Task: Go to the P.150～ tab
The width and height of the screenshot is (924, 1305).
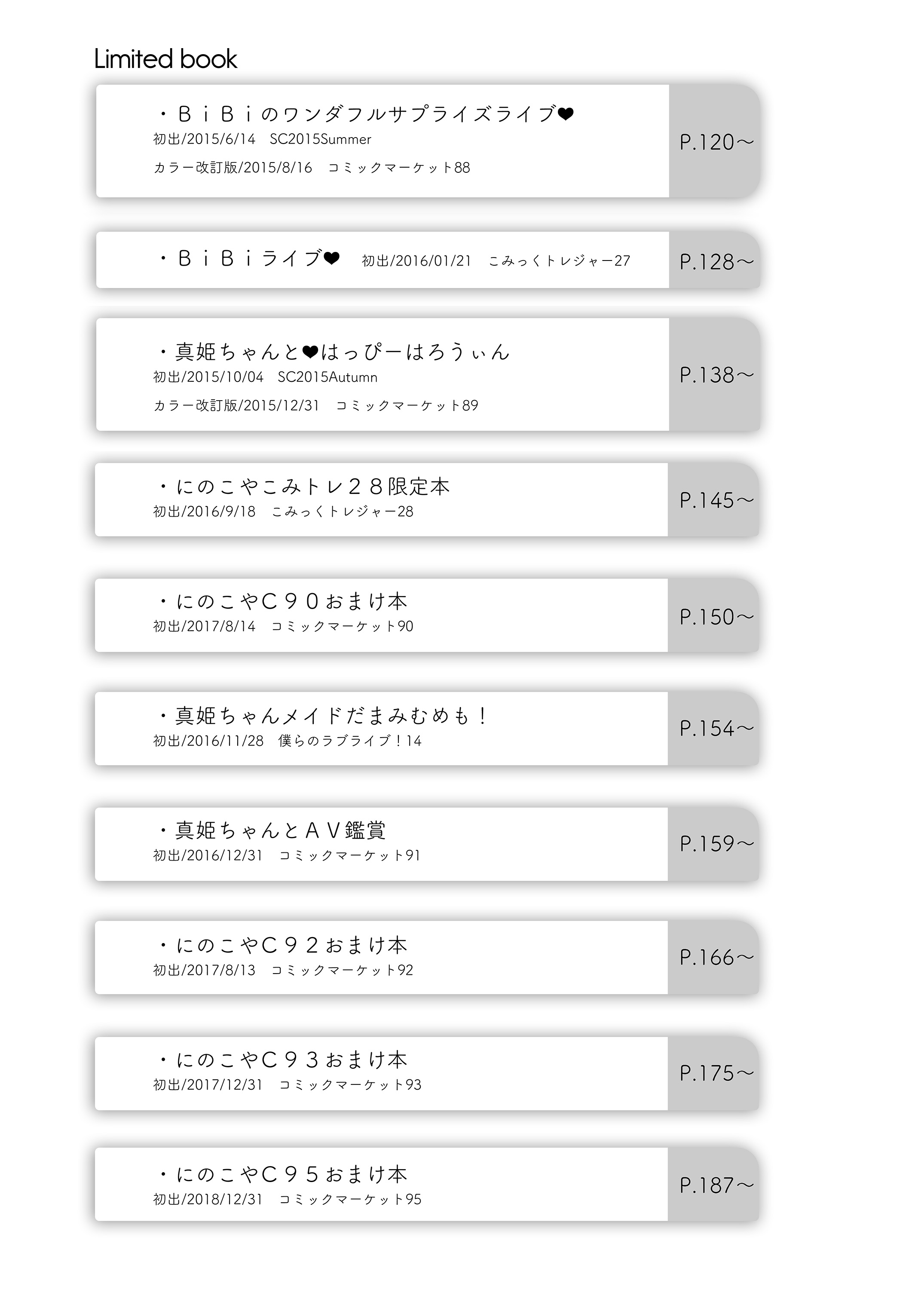Action: coord(713,616)
